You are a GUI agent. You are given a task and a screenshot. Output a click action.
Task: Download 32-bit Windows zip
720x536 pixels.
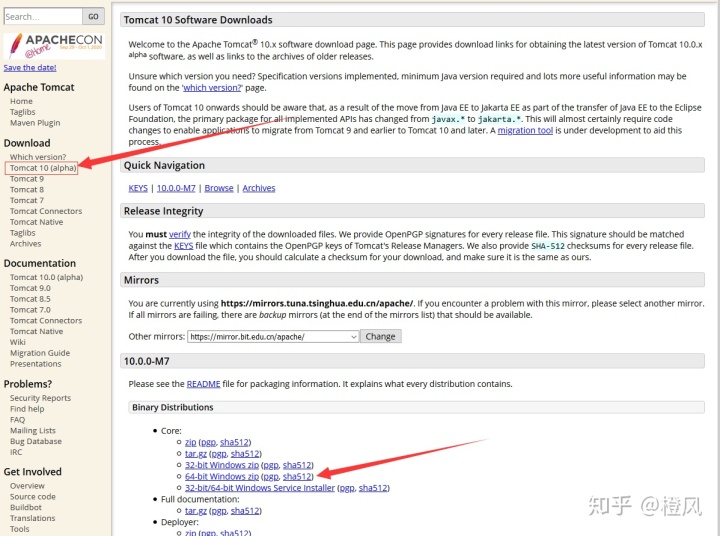(x=222, y=465)
